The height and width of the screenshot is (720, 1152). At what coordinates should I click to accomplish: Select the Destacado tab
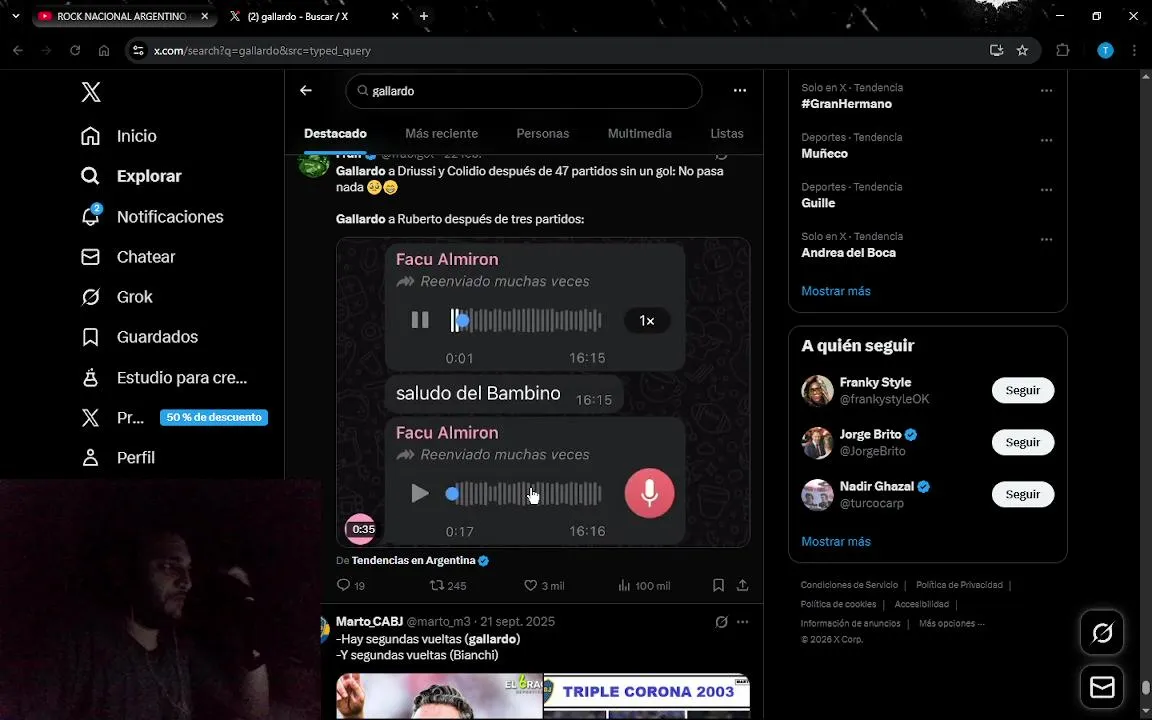[x=335, y=134]
